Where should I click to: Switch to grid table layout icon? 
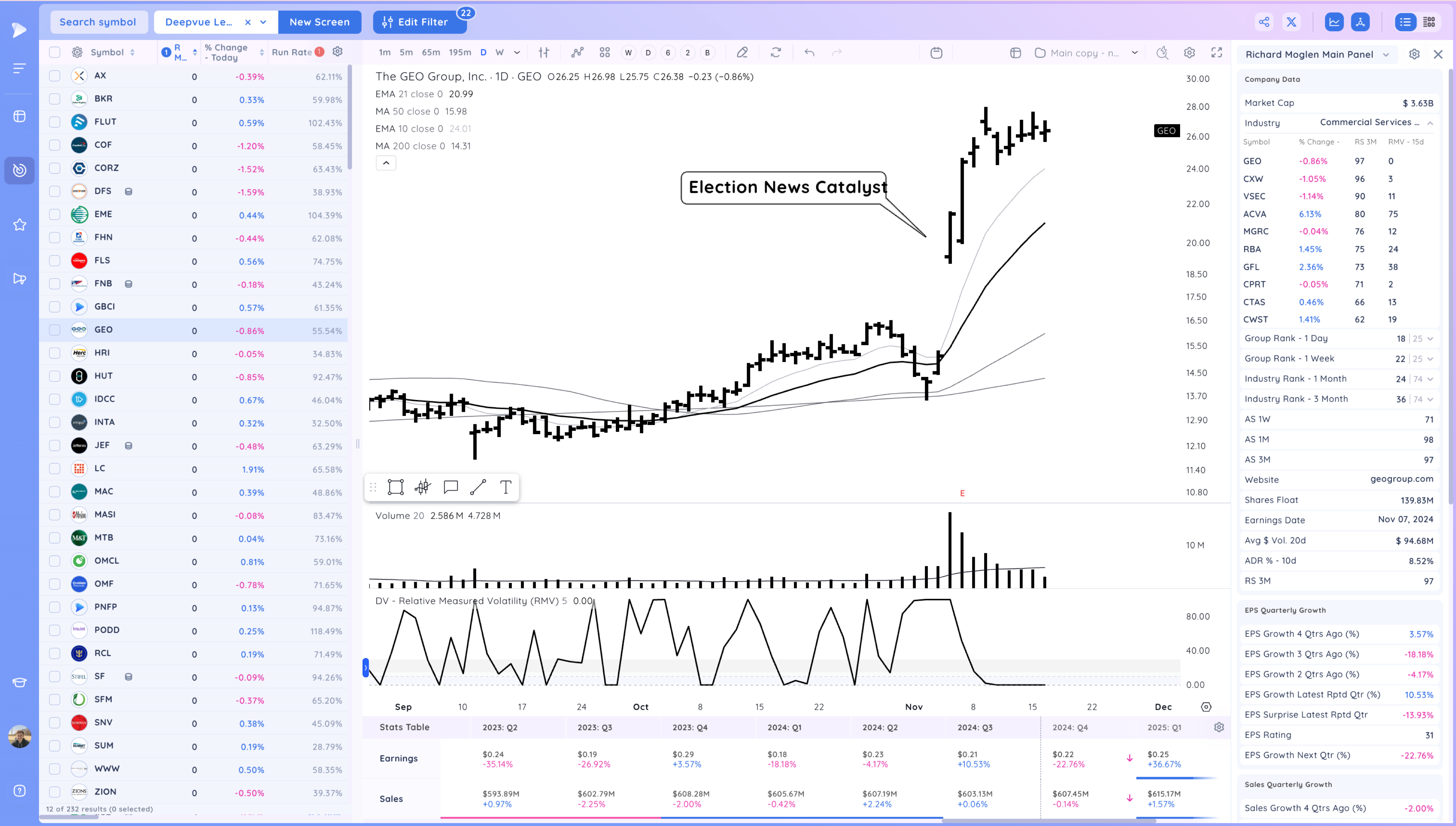point(1429,22)
